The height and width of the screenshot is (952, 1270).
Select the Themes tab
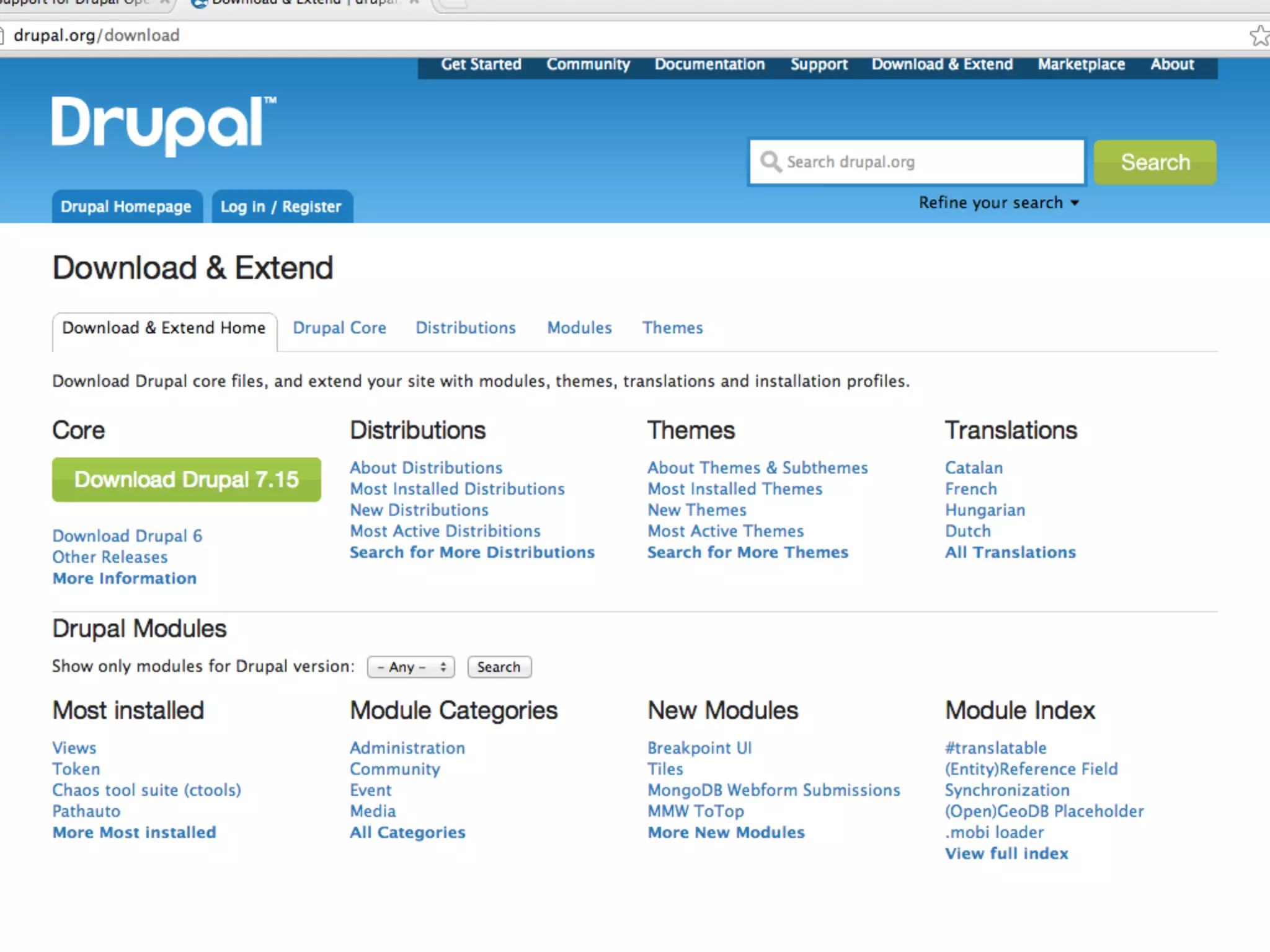(x=672, y=328)
